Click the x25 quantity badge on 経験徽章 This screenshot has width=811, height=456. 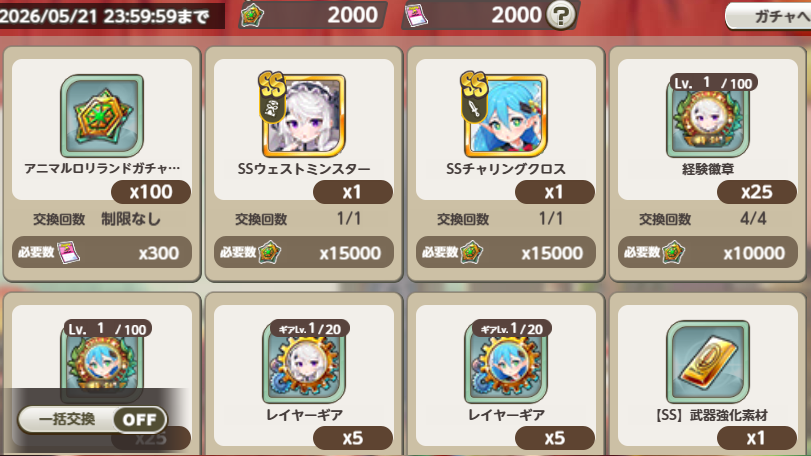tap(757, 192)
